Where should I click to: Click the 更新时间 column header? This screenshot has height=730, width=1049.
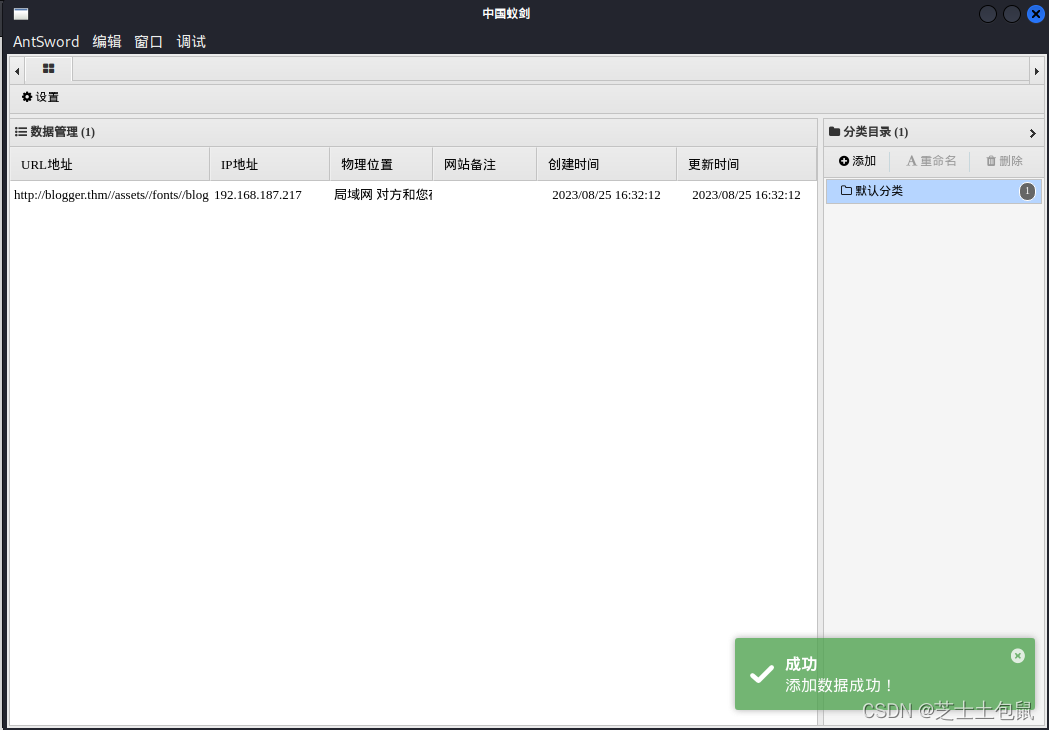[747, 164]
